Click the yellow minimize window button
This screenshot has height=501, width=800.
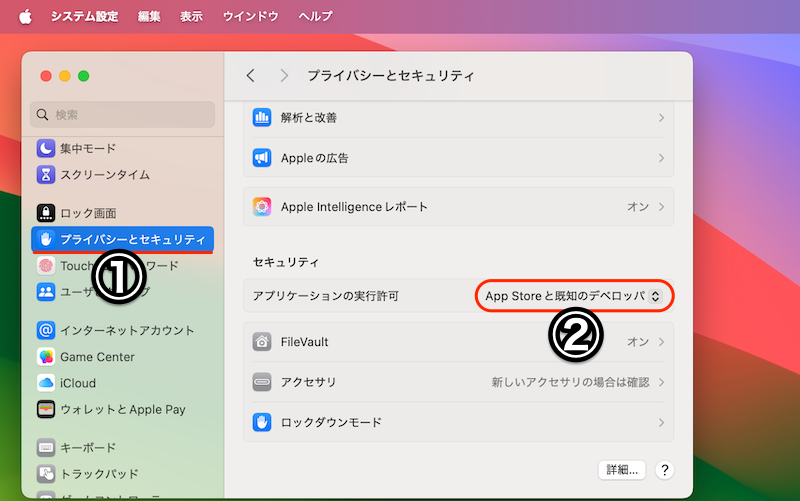[x=65, y=76]
